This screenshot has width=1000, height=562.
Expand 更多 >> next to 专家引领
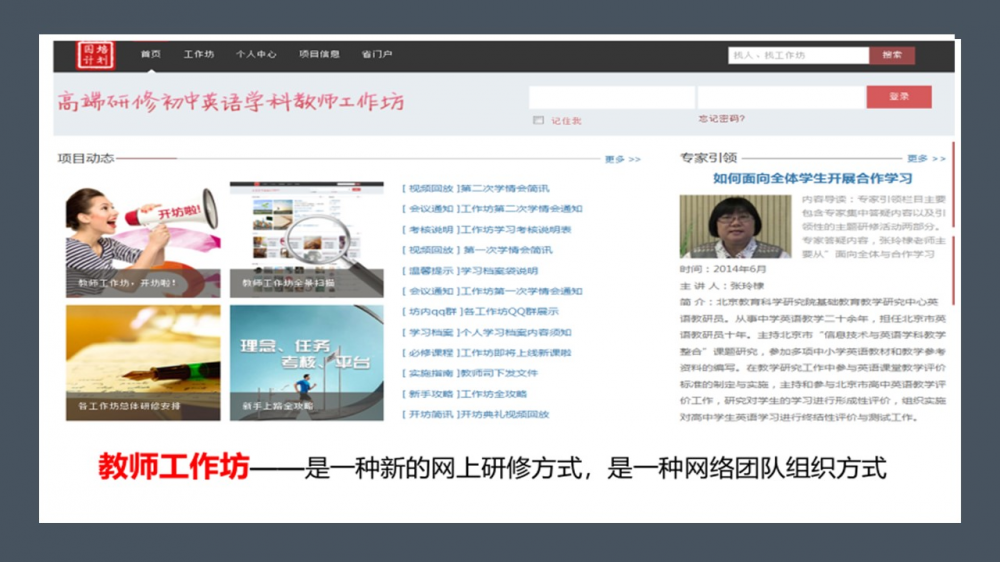point(925,158)
